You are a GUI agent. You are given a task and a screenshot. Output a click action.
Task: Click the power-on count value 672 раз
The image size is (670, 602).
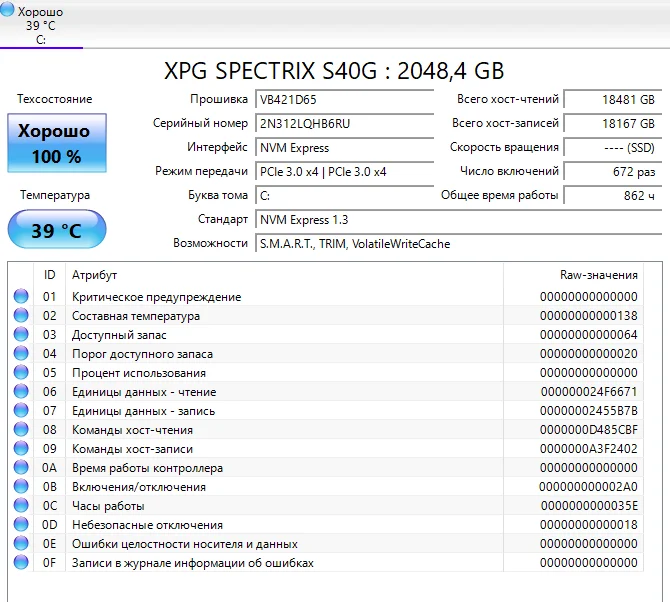(613, 172)
